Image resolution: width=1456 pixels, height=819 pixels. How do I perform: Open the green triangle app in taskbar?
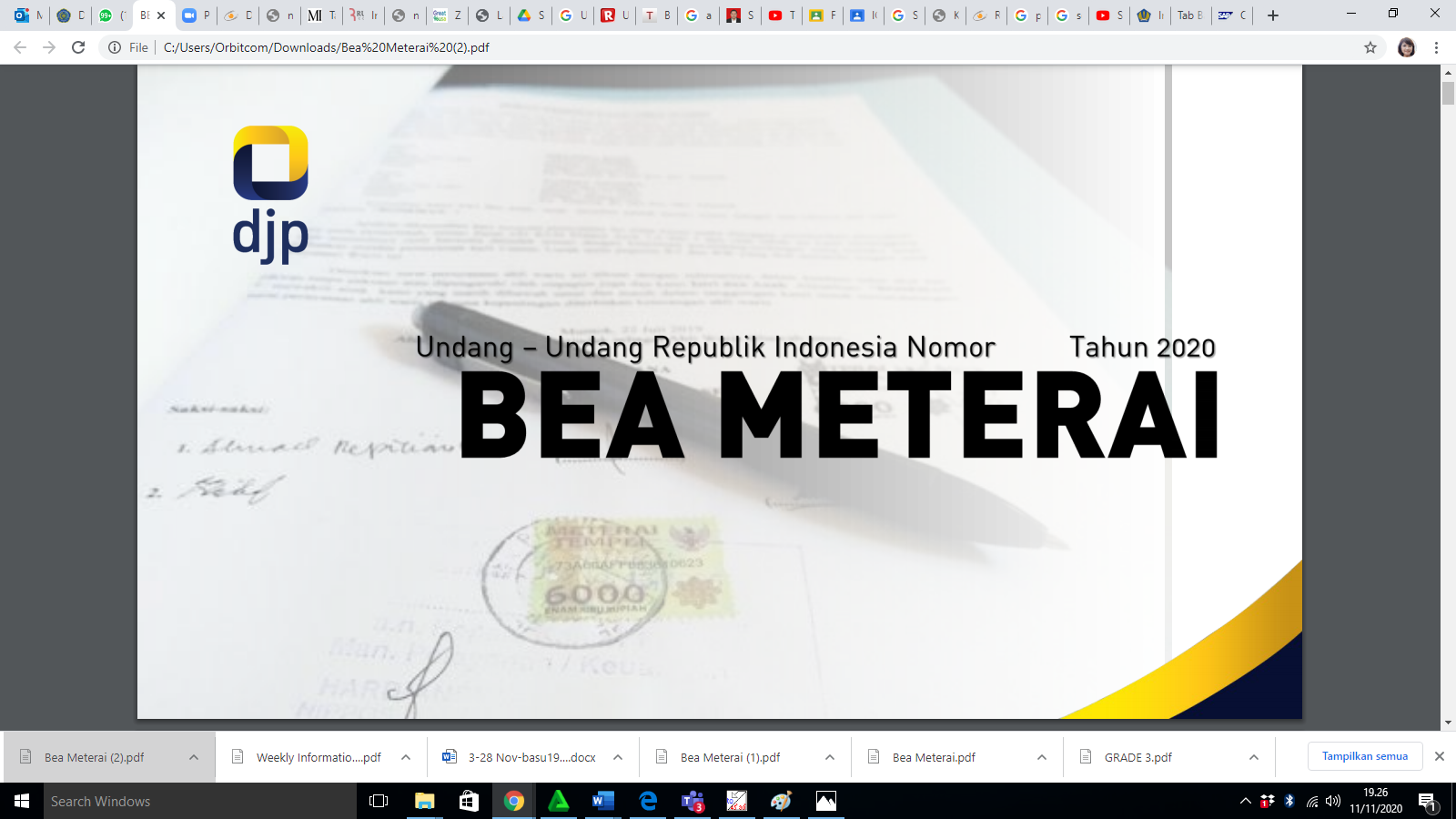(559, 801)
